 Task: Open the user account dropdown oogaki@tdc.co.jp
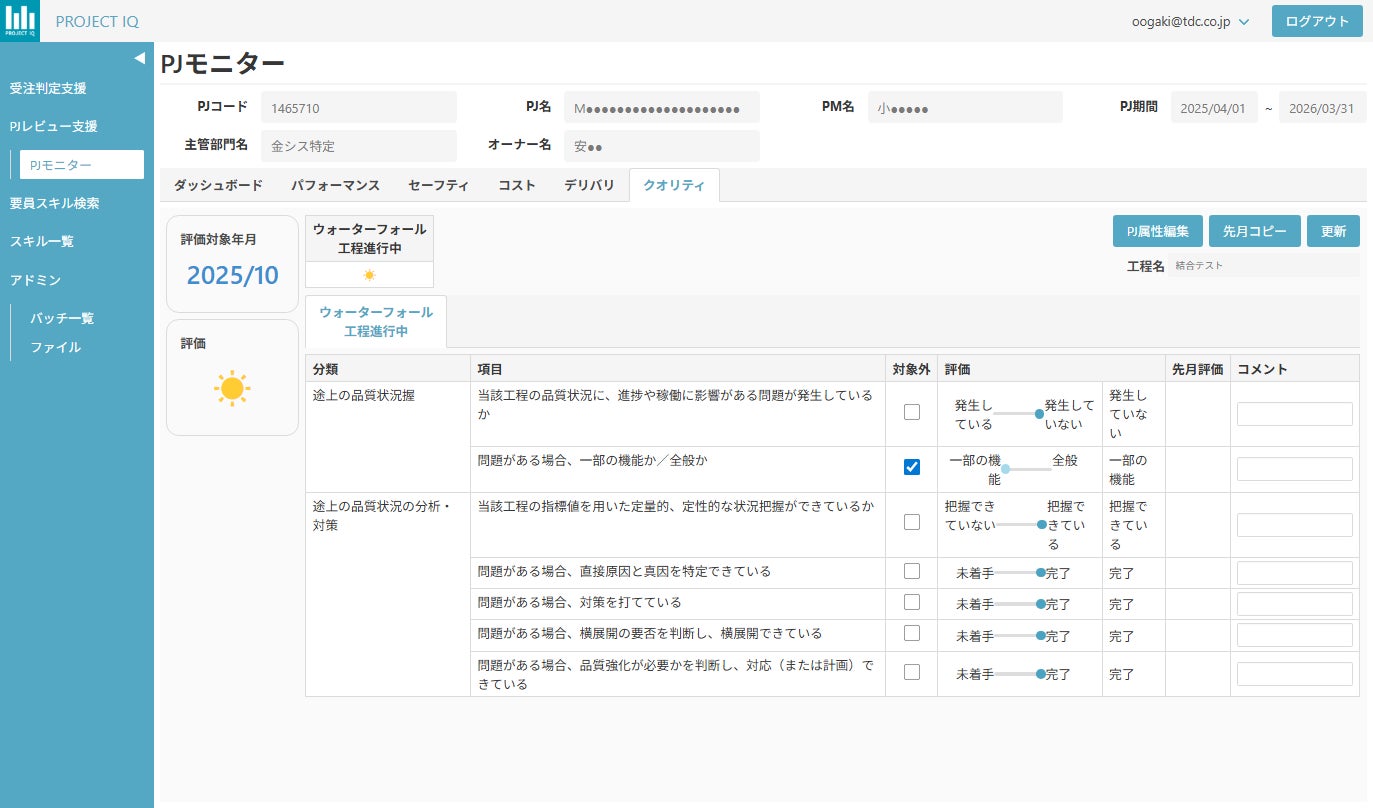point(1190,21)
